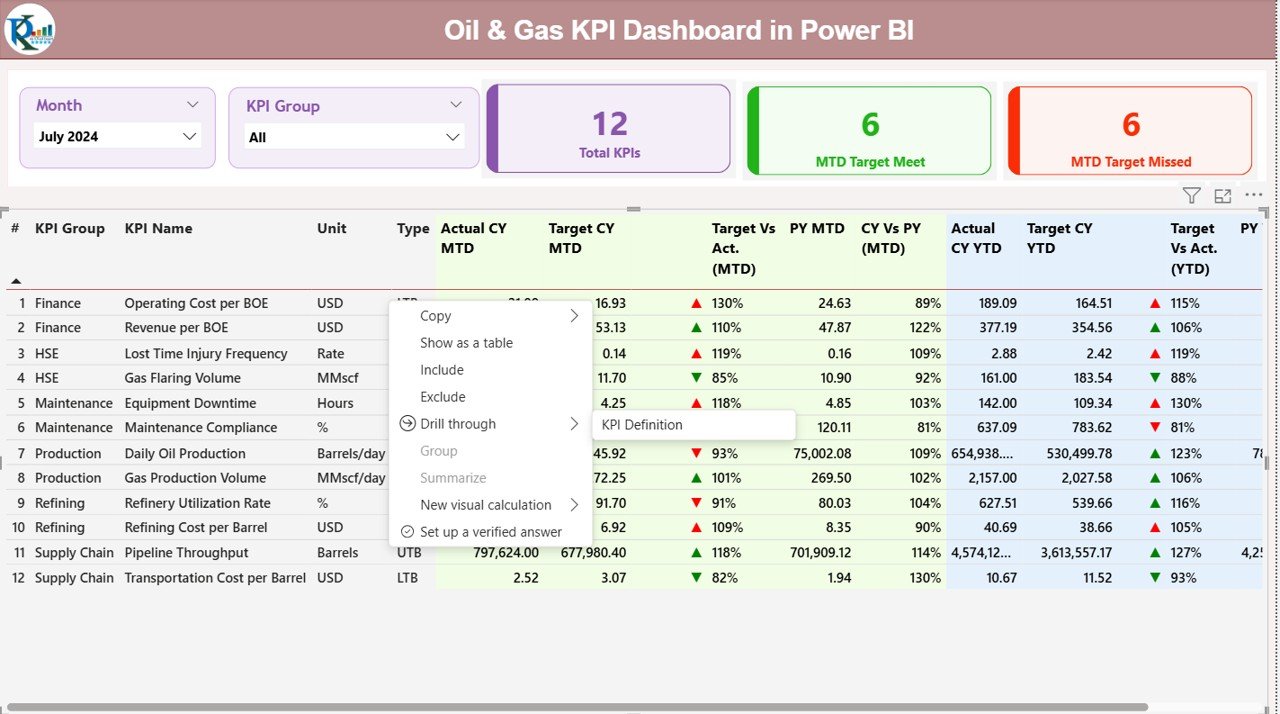
Task: Select Show as a table from the menu
Action: (466, 342)
